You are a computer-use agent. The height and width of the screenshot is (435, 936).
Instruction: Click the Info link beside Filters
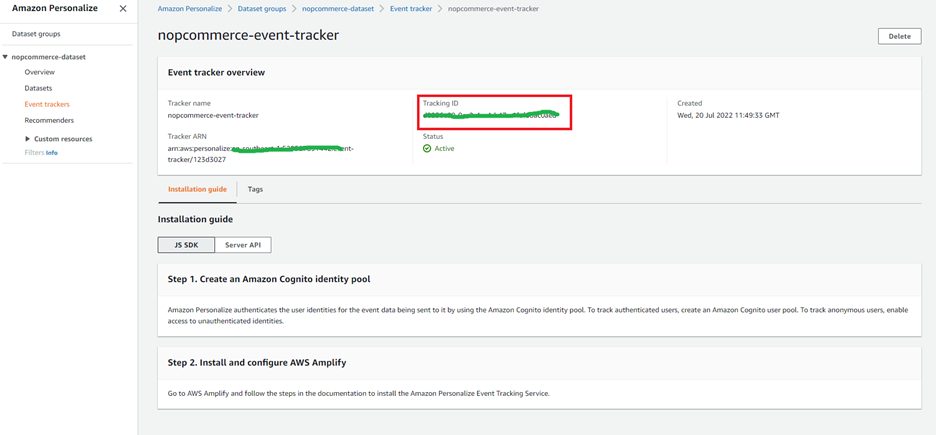point(52,153)
